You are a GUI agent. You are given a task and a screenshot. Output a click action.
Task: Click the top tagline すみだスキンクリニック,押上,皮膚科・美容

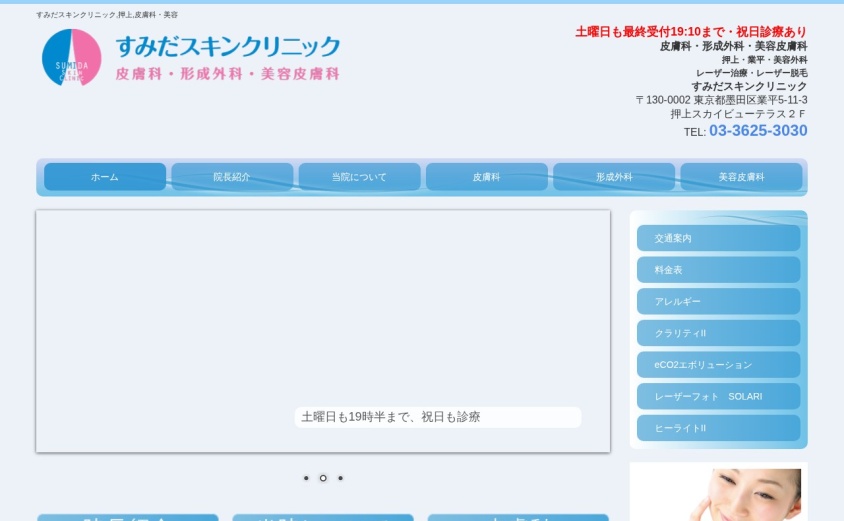[107, 15]
